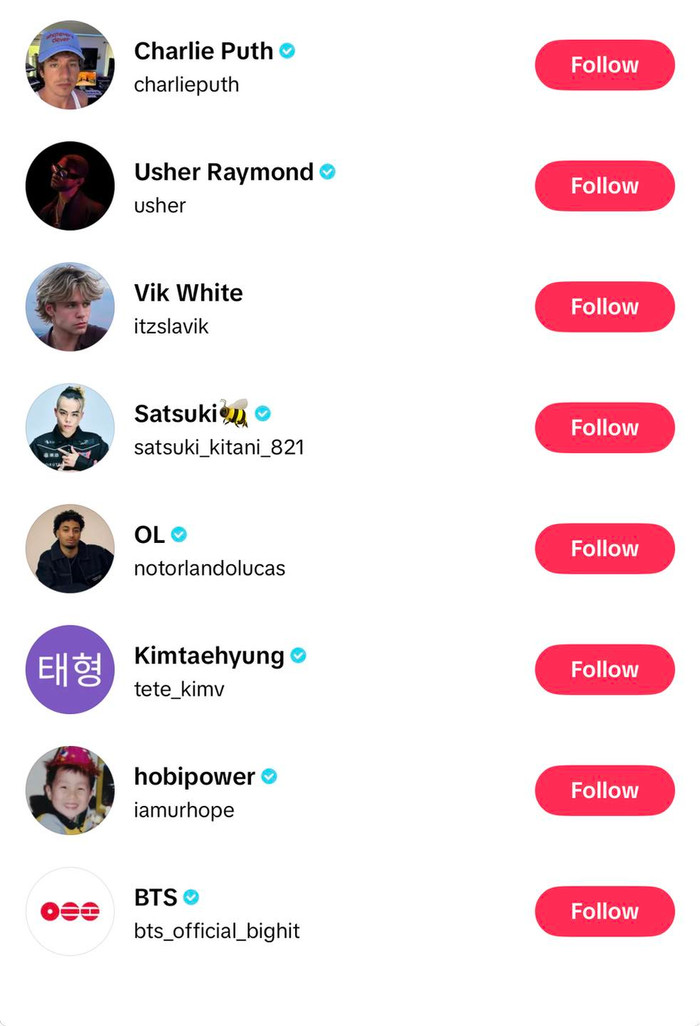
Task: Follow Kimtaehyung tete_kimv
Action: (604, 670)
